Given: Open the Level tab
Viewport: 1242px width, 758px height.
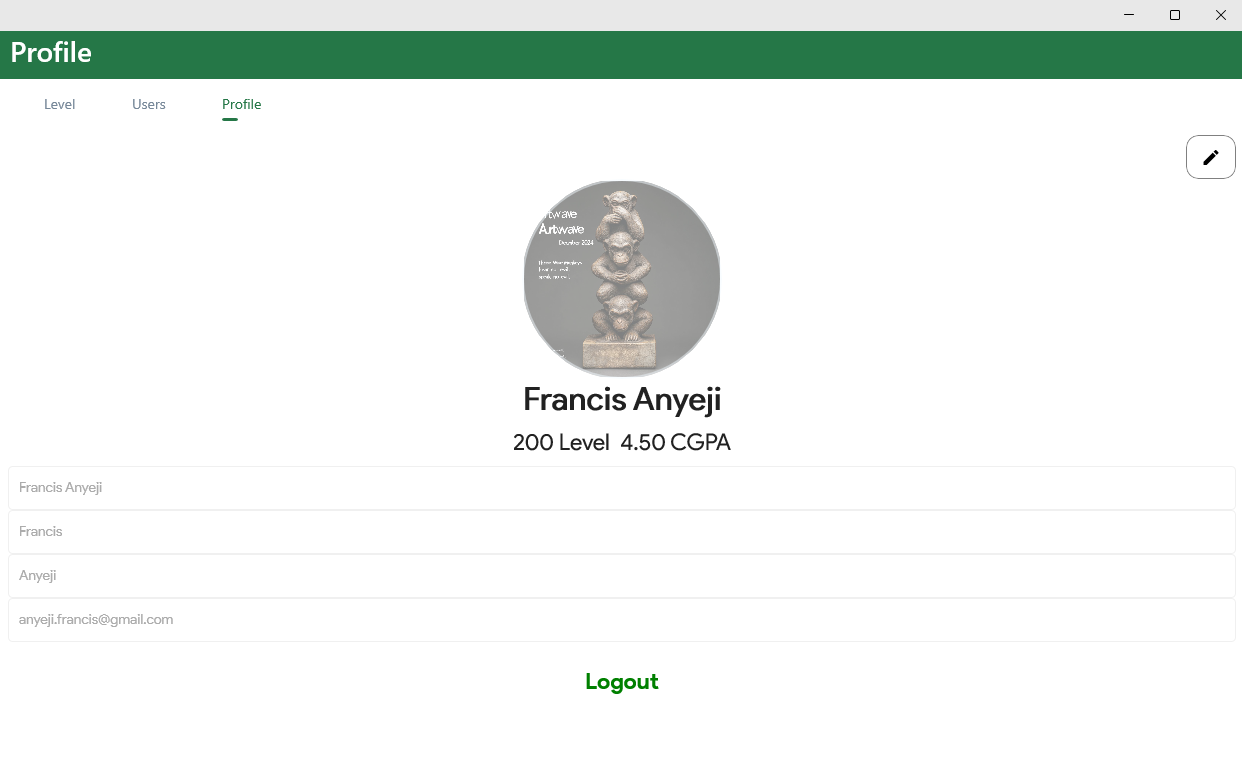Looking at the screenshot, I should 60,104.
